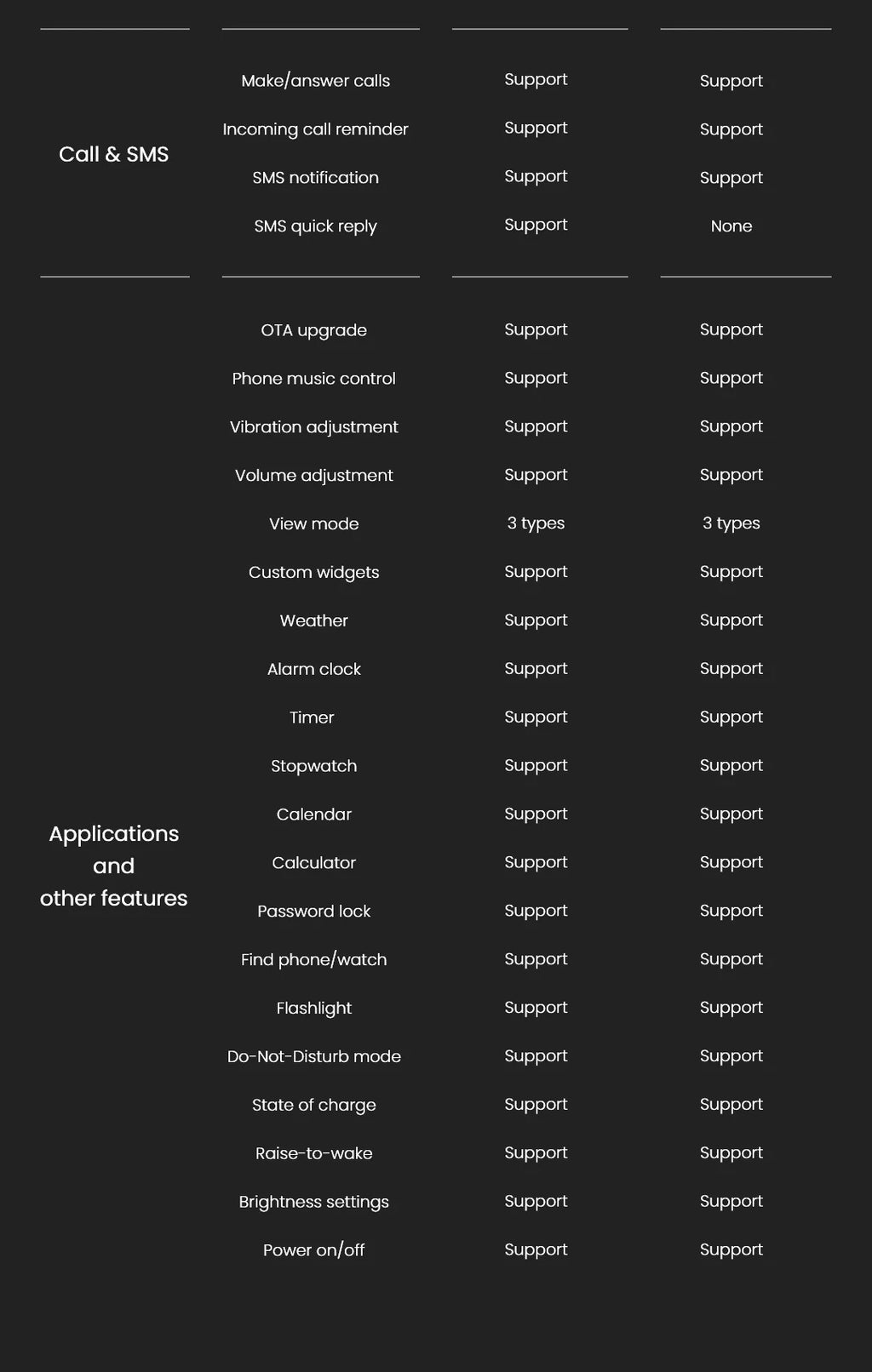Click the 'Applications and other features' heading
This screenshot has width=872, height=1372.
coord(113,866)
